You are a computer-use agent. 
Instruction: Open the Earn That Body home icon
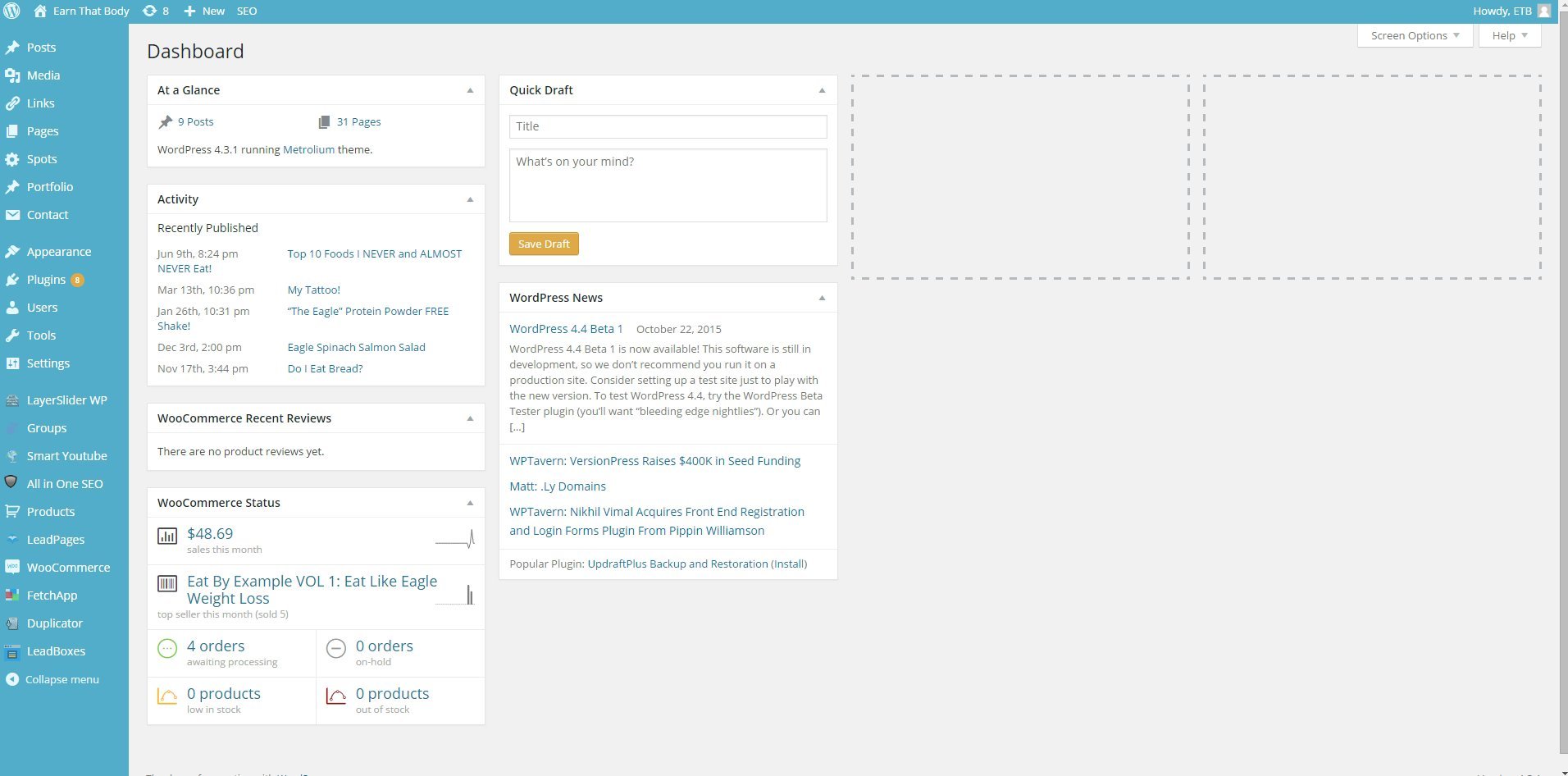pyautogui.click(x=40, y=11)
